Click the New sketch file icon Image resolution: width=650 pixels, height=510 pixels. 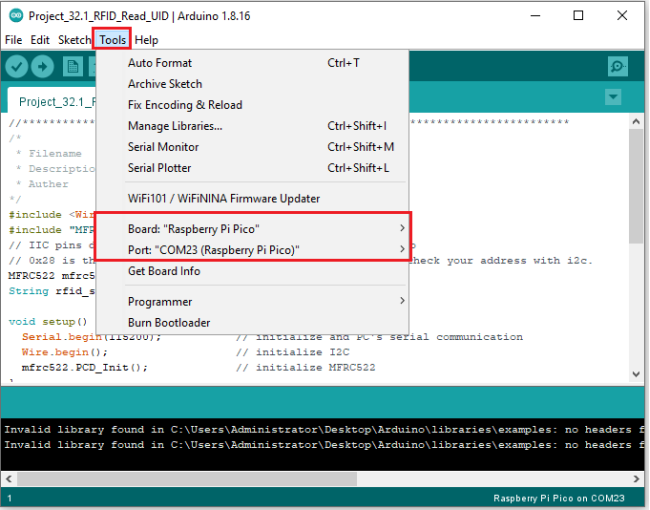[73, 66]
